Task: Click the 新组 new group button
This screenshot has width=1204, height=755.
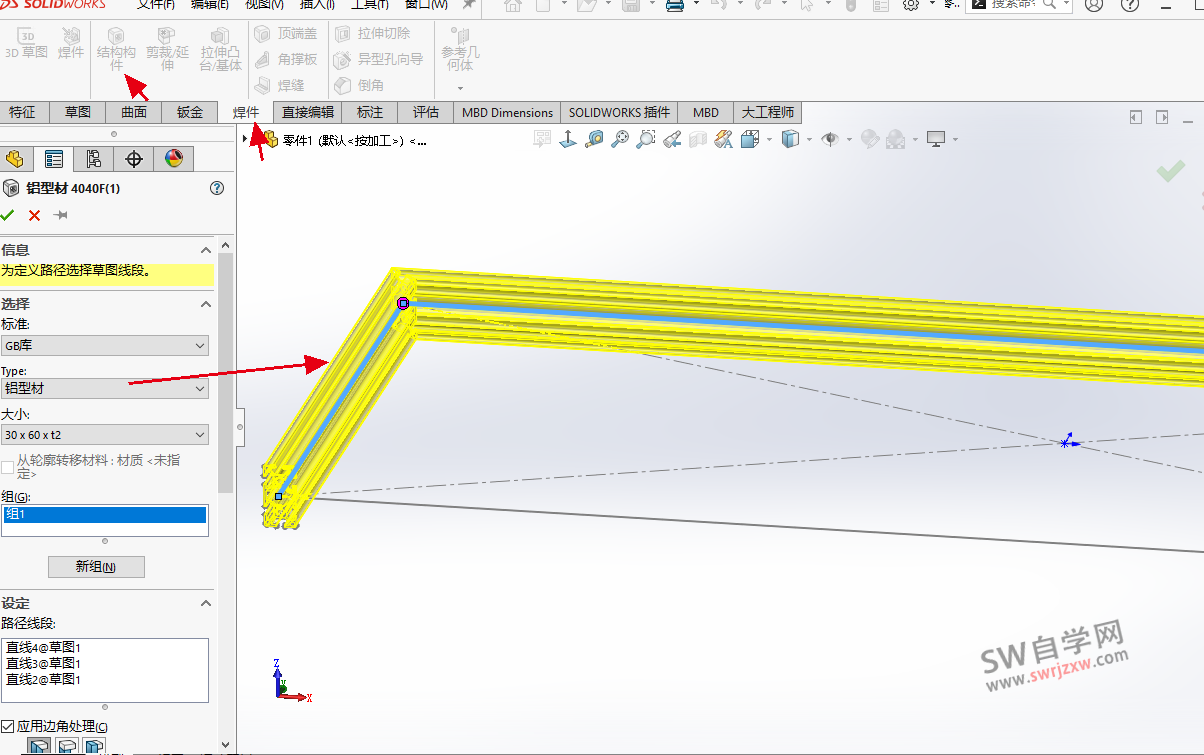Action: 96,566
